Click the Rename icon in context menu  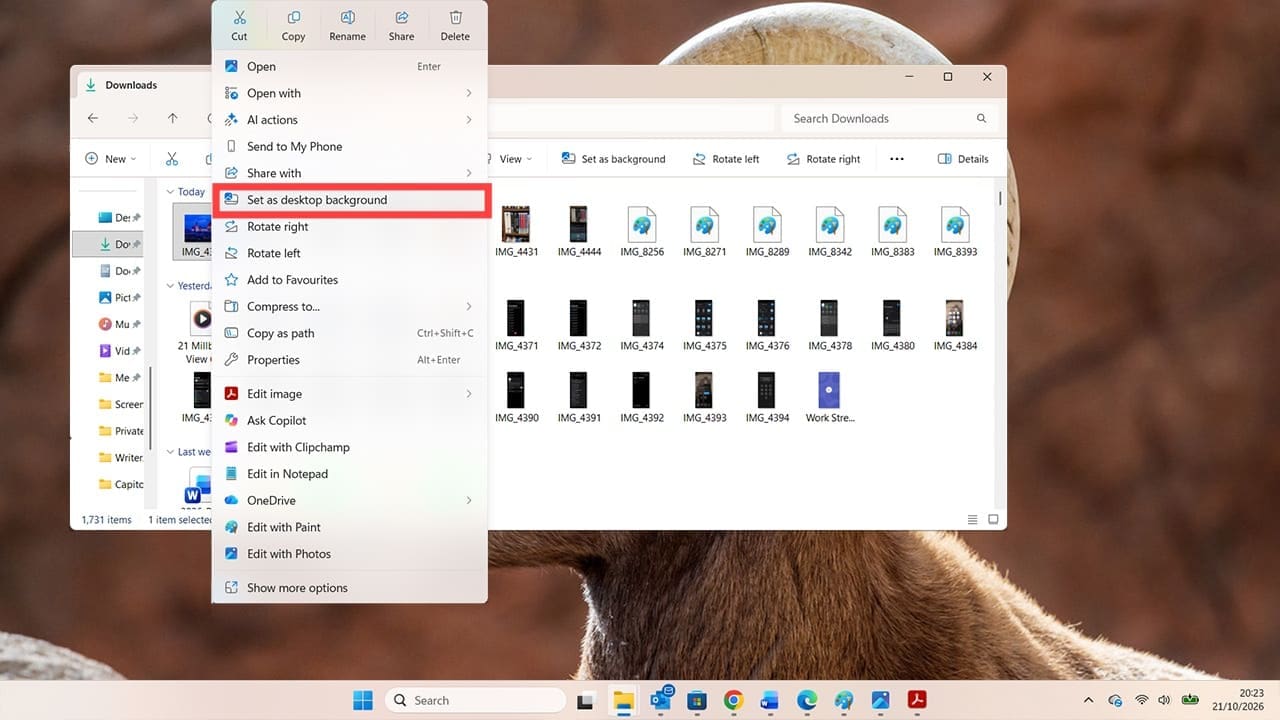[347, 18]
